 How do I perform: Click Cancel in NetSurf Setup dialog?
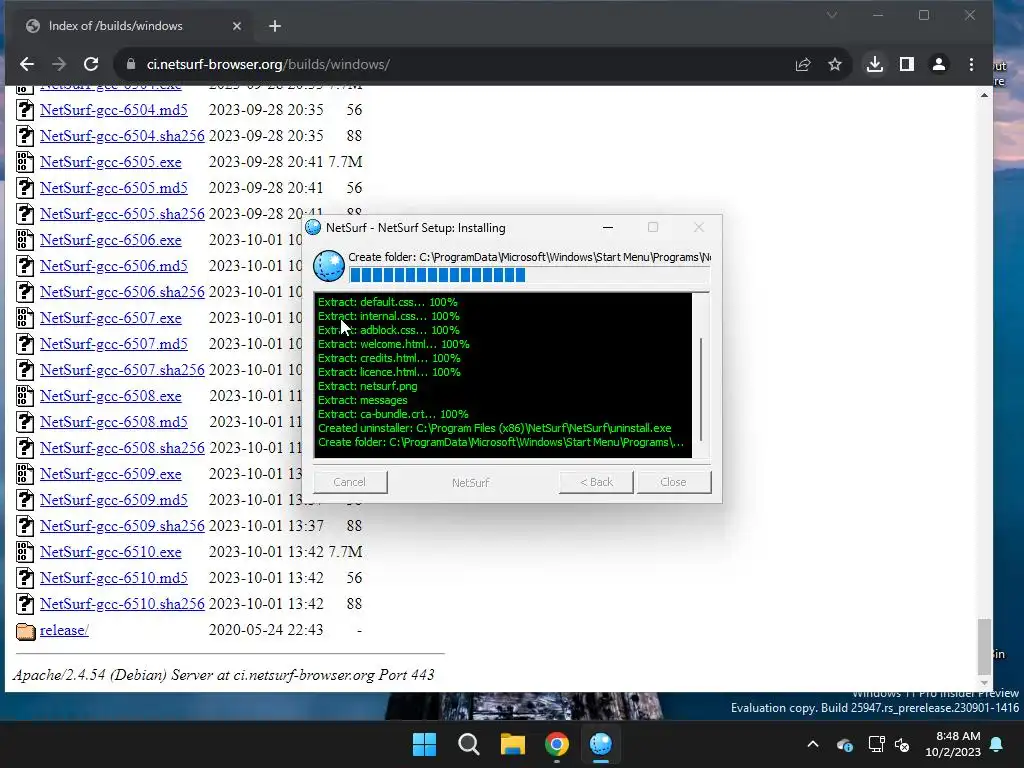350,482
